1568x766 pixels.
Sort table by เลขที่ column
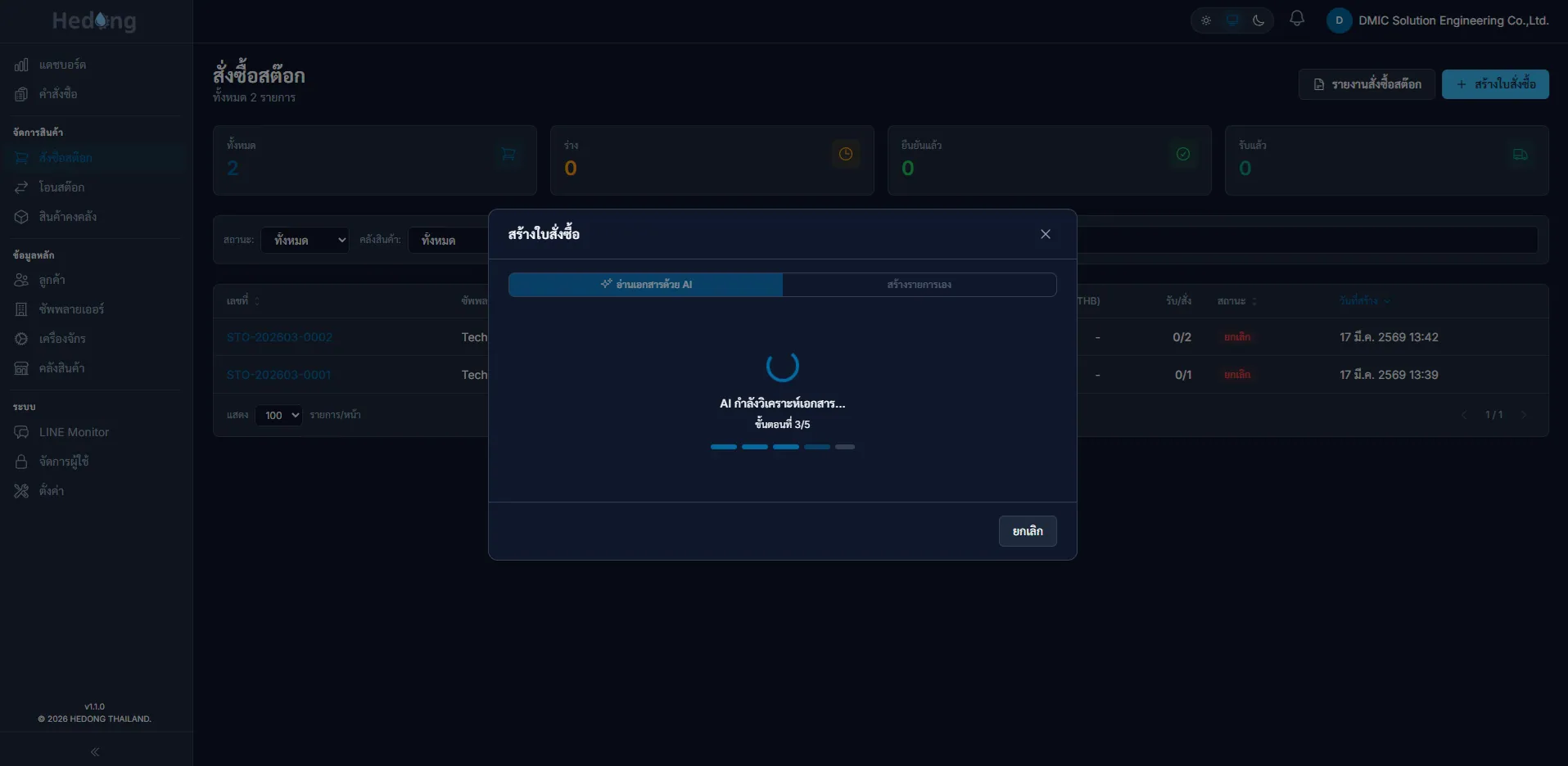pos(242,301)
